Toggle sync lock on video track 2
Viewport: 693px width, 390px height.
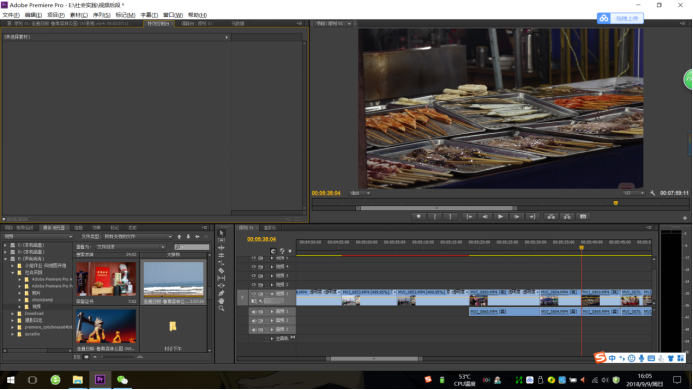click(261, 284)
